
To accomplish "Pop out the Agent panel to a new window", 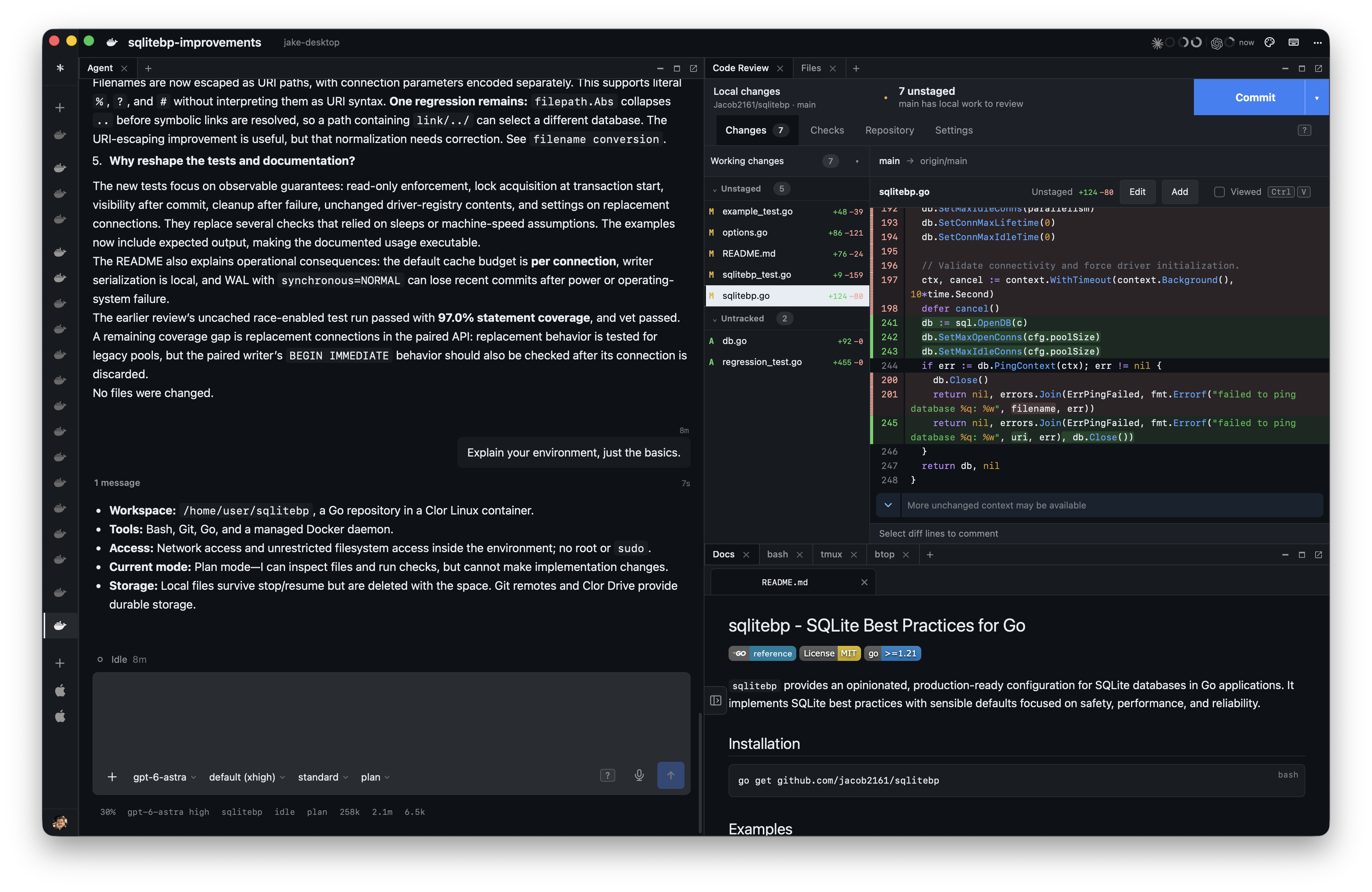I will pyautogui.click(x=694, y=68).
